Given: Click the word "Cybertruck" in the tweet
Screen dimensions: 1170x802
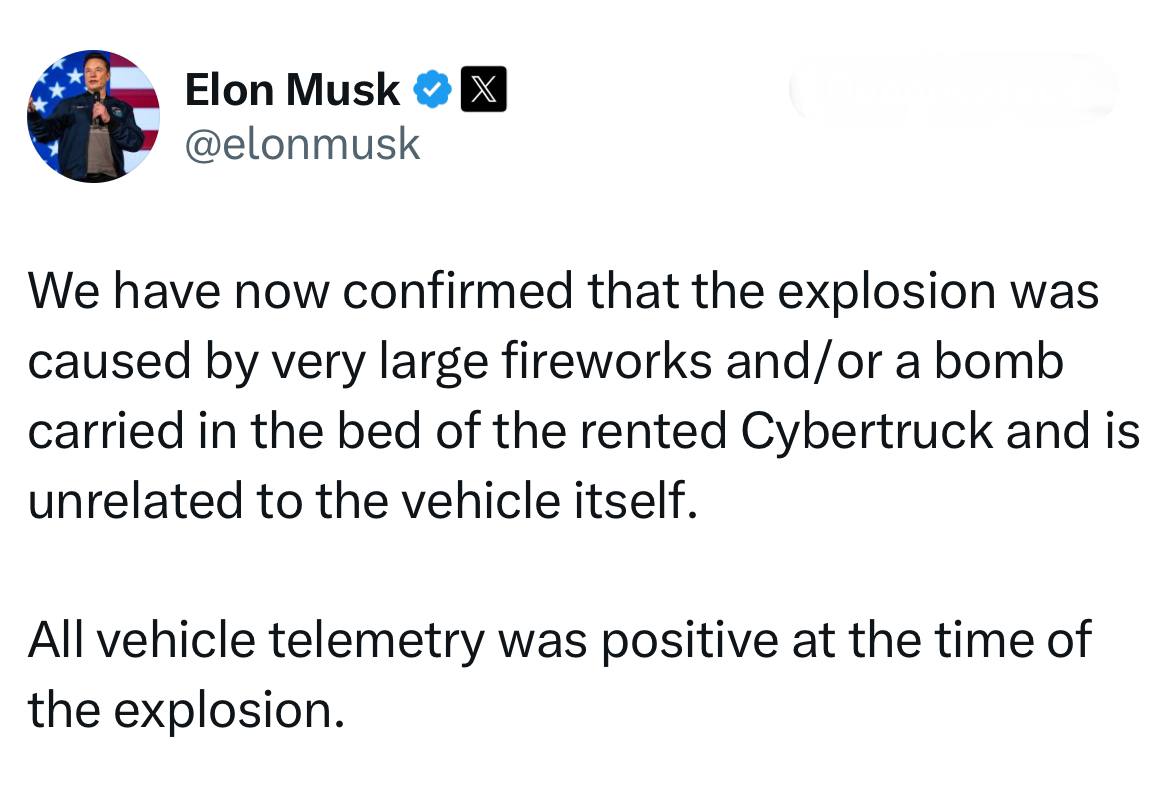Looking at the screenshot, I should coord(868,431).
